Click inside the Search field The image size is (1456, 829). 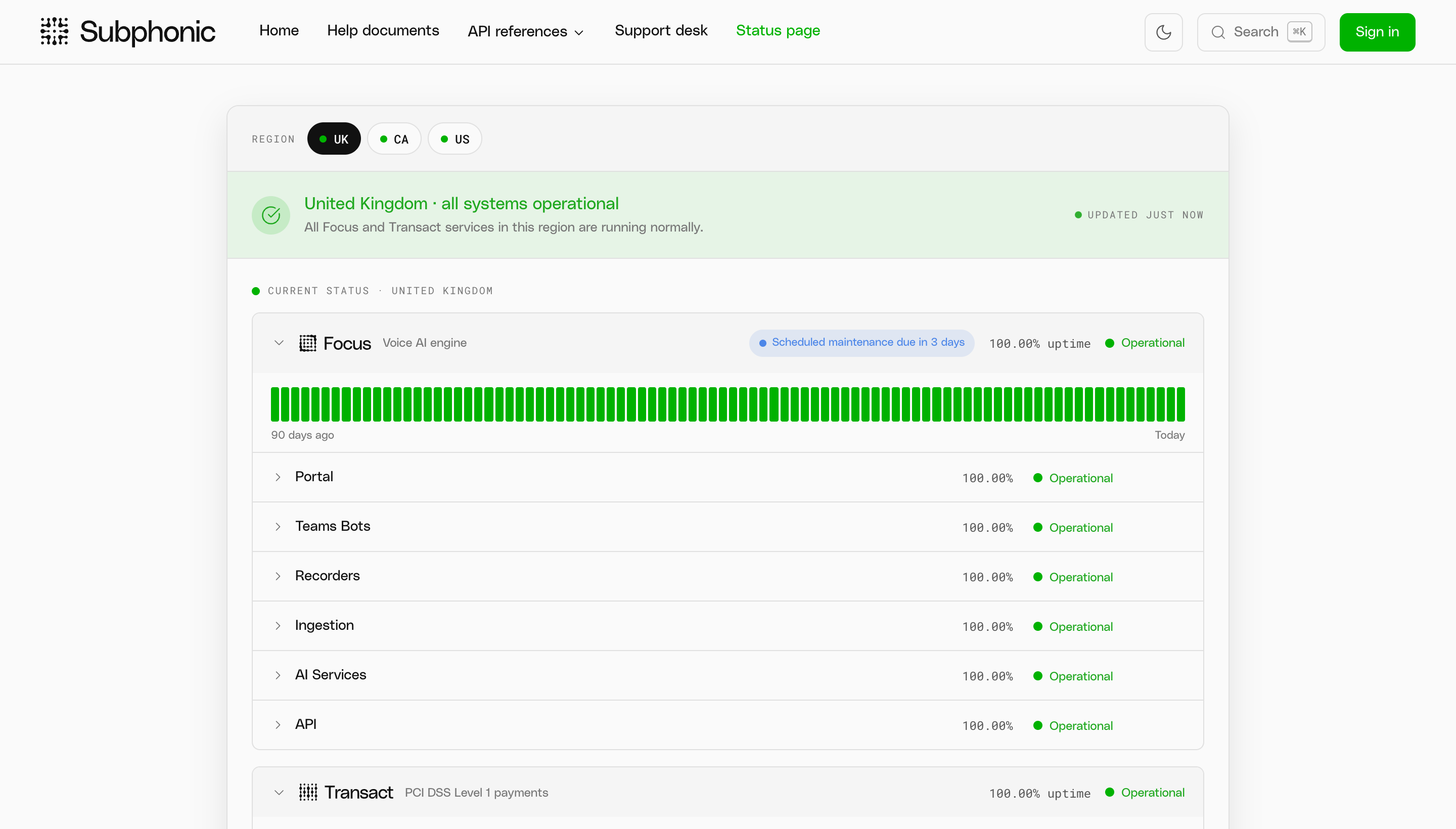click(1261, 32)
